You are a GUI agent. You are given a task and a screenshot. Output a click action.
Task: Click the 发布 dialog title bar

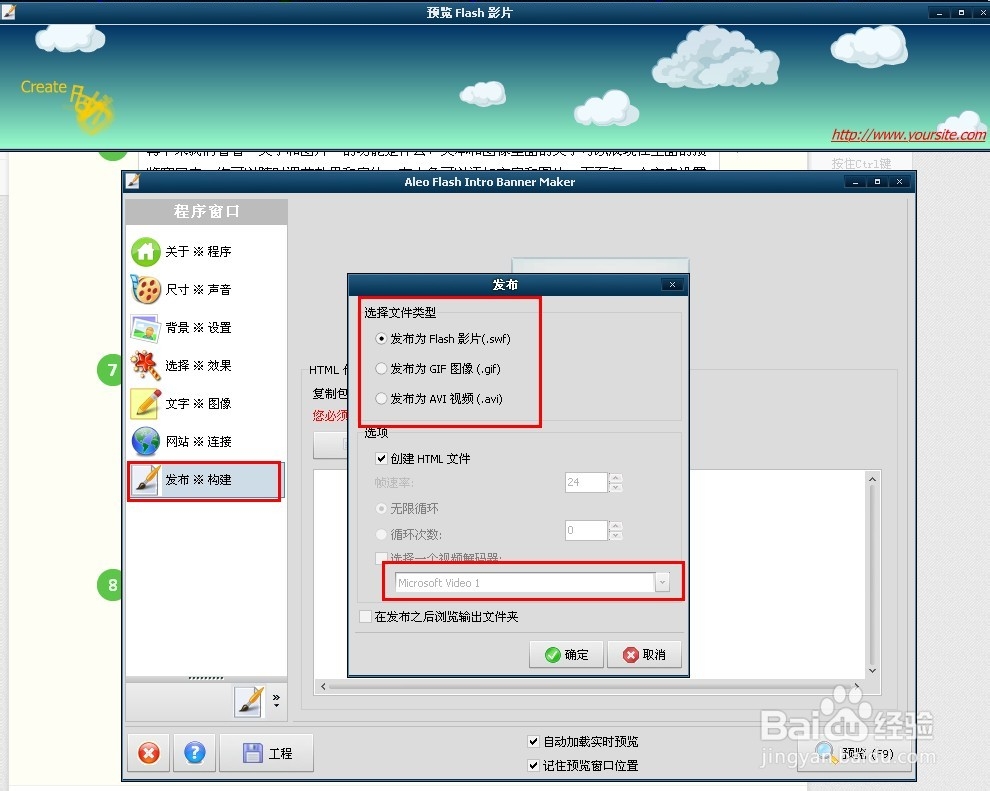(x=505, y=284)
